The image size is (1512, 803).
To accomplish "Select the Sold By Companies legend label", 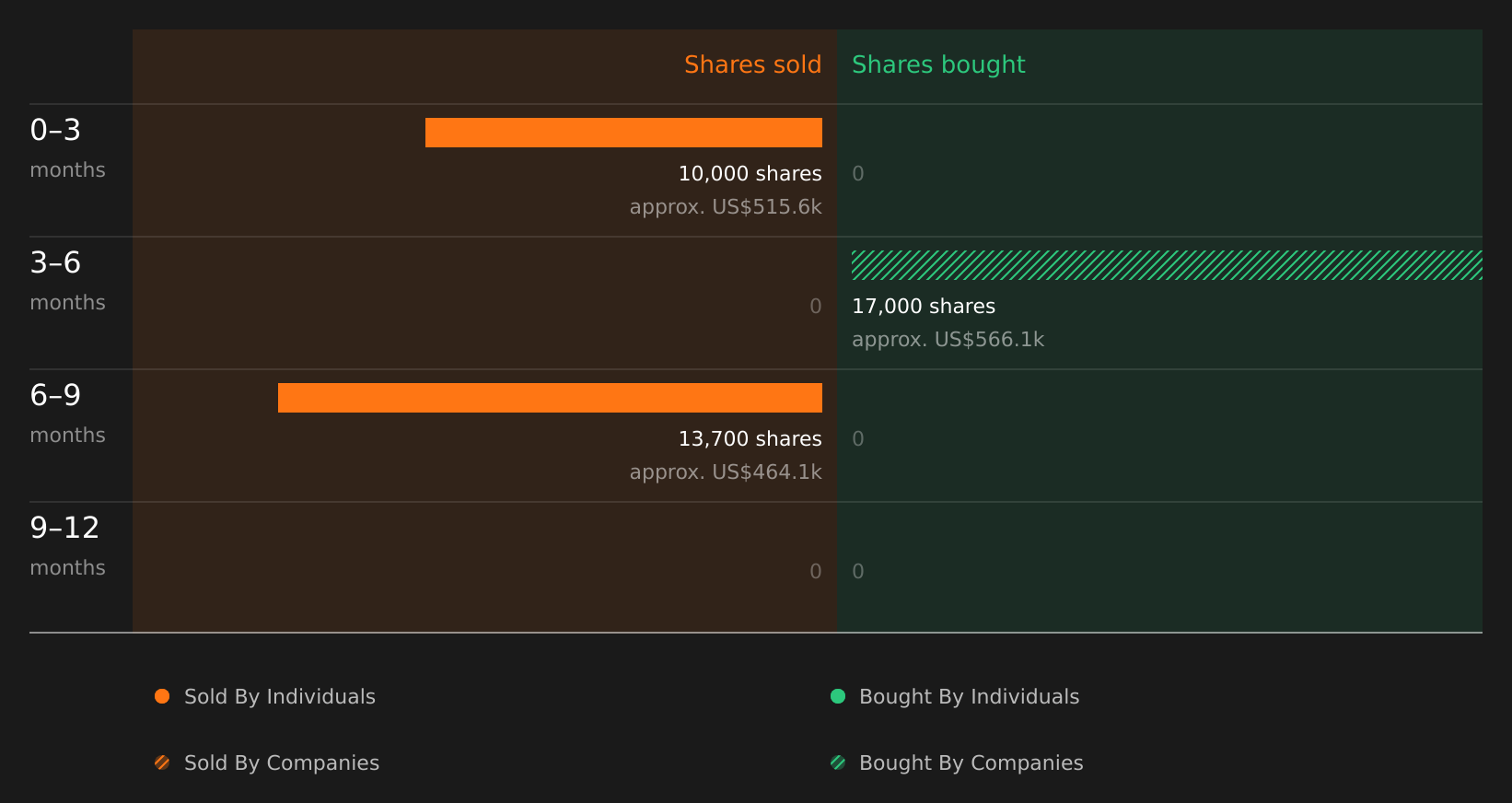I will pyautogui.click(x=282, y=763).
